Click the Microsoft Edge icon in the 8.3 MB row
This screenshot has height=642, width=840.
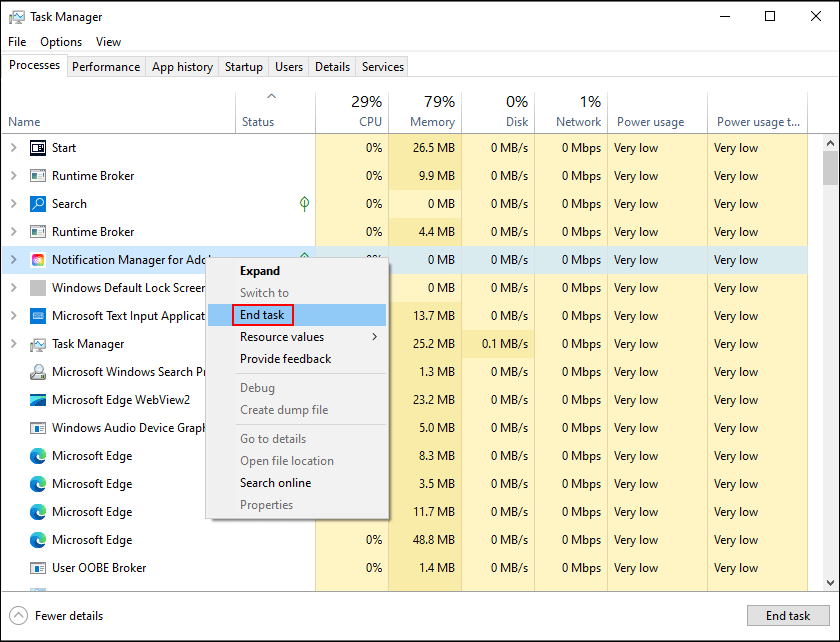[38, 456]
